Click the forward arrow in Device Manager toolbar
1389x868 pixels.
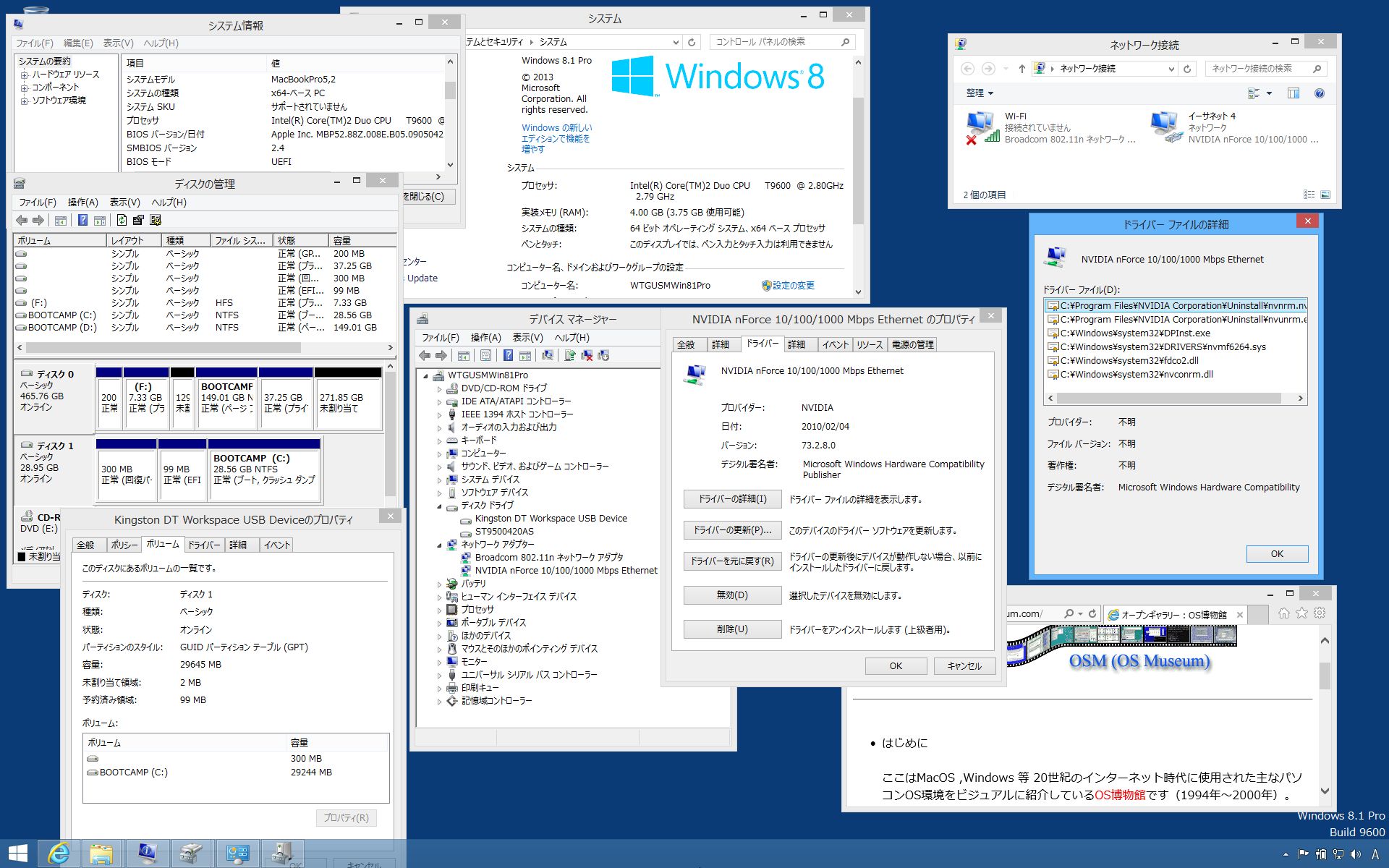click(441, 355)
